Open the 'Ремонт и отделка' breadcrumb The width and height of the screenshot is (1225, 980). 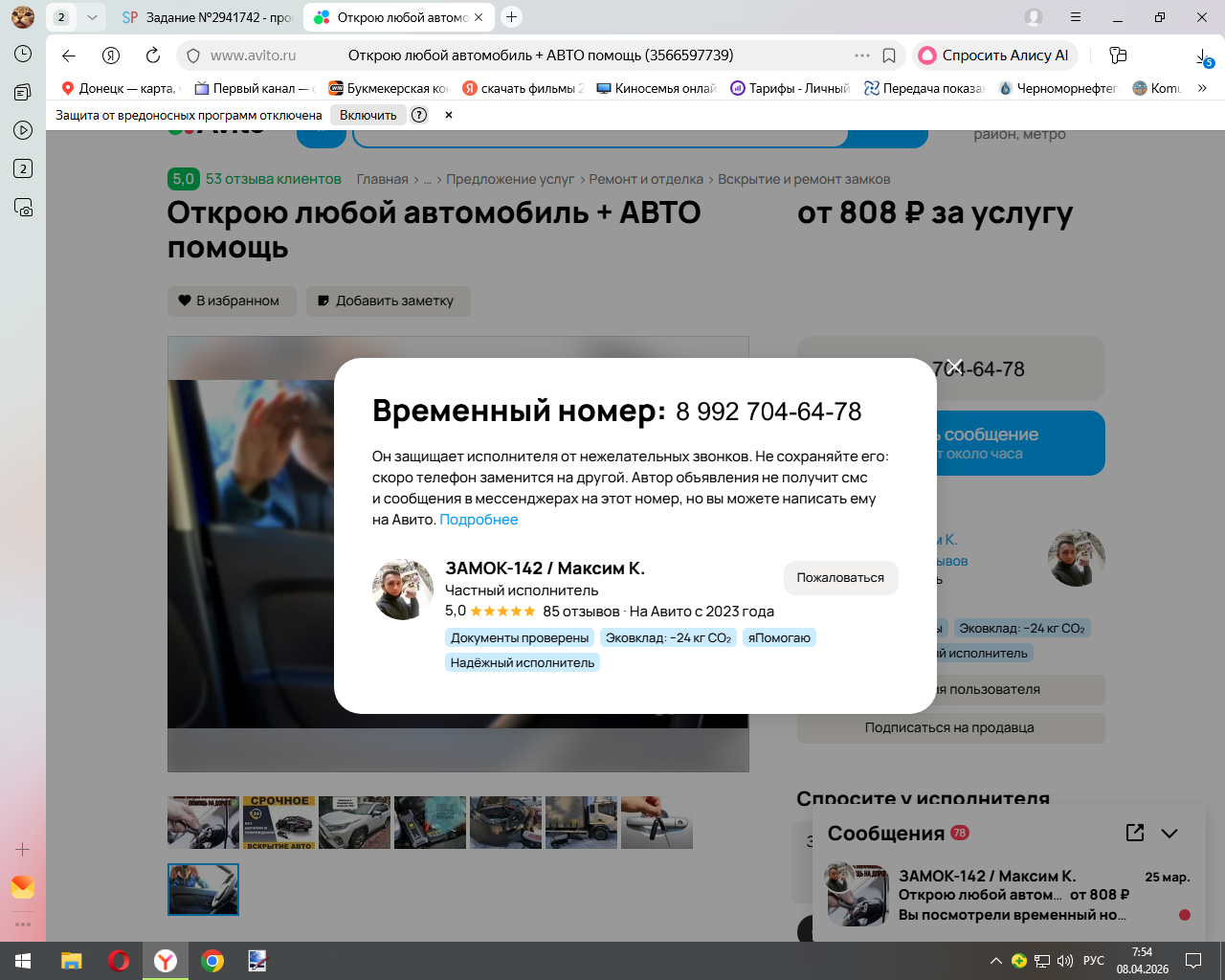pos(646,179)
